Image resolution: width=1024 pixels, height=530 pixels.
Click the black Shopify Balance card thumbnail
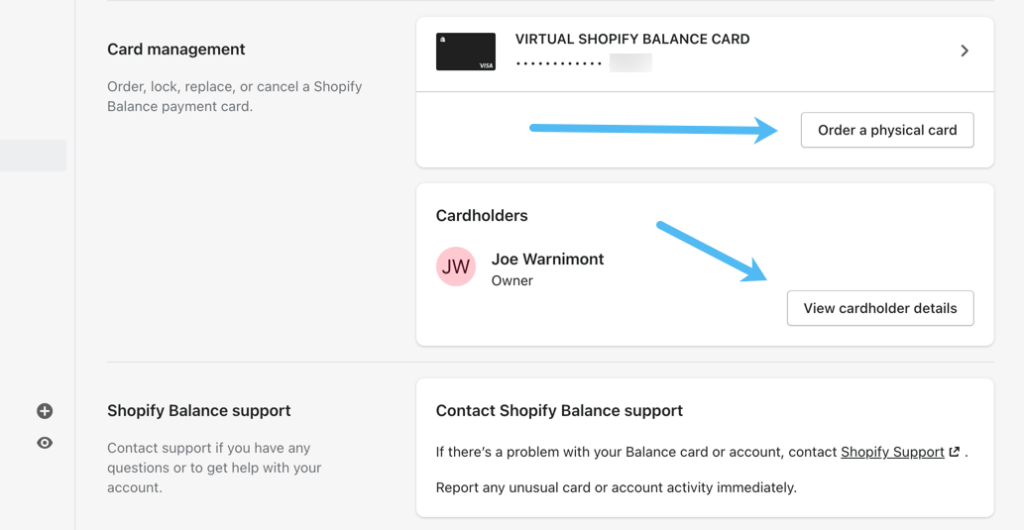pos(466,52)
